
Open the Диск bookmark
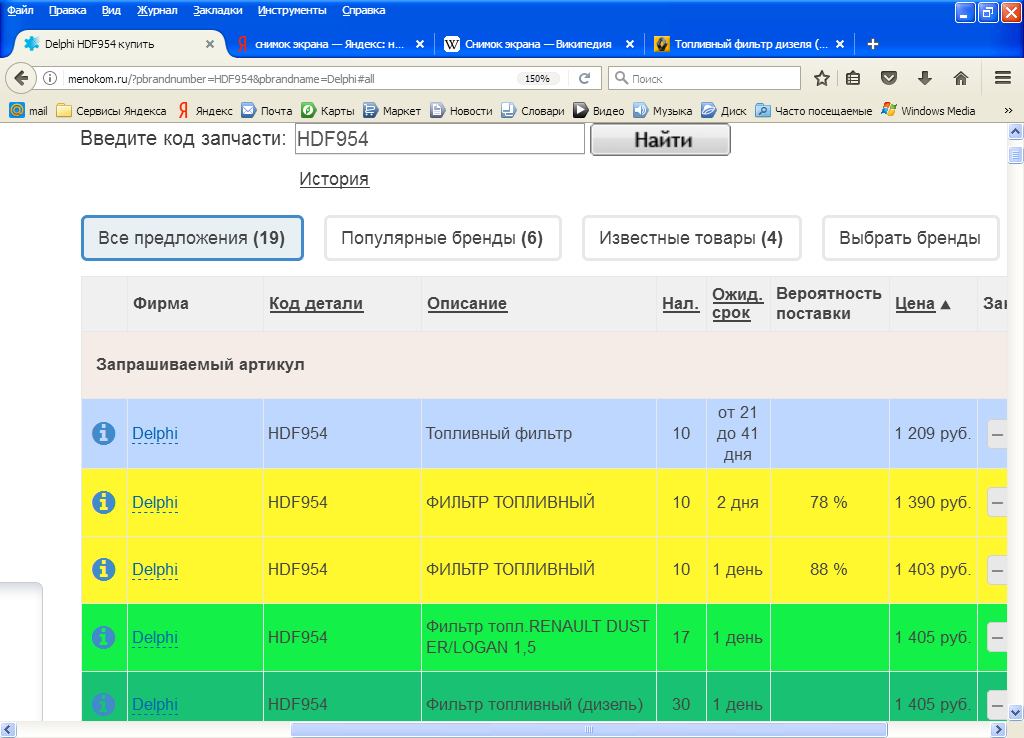[724, 110]
